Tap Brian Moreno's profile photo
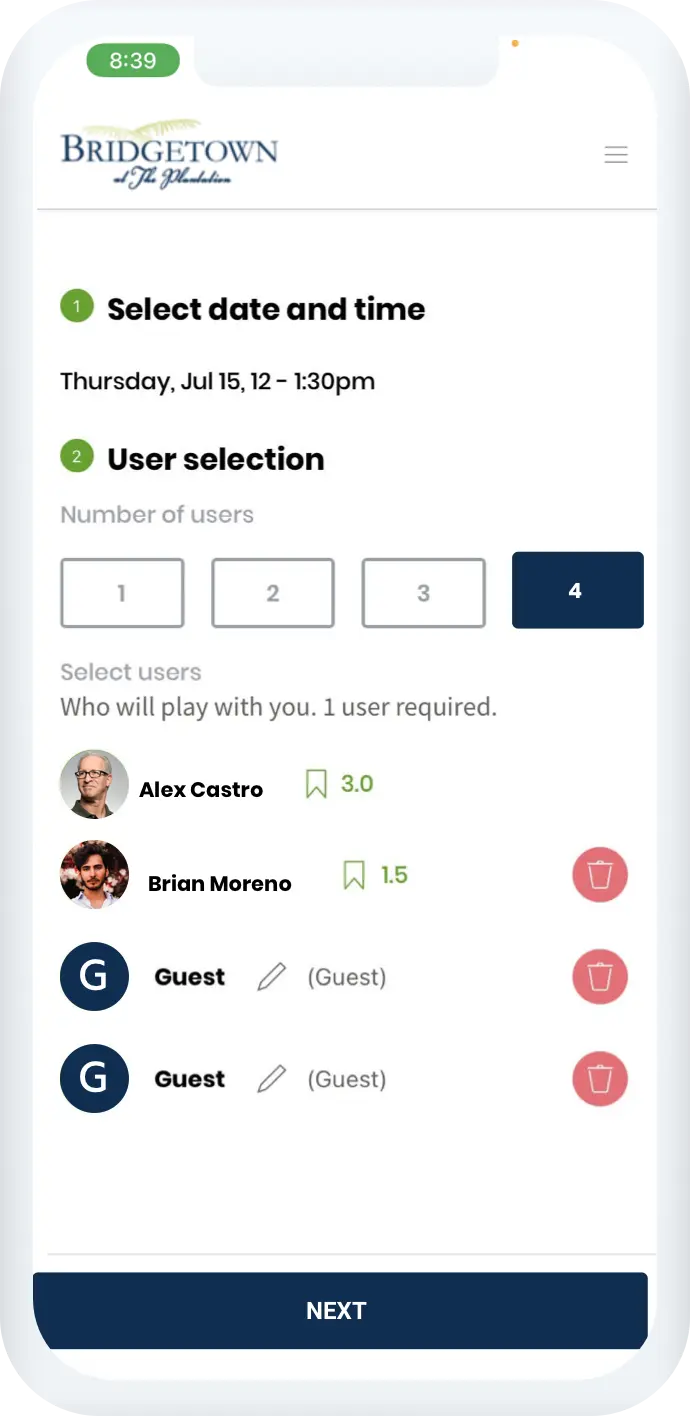 [94, 875]
